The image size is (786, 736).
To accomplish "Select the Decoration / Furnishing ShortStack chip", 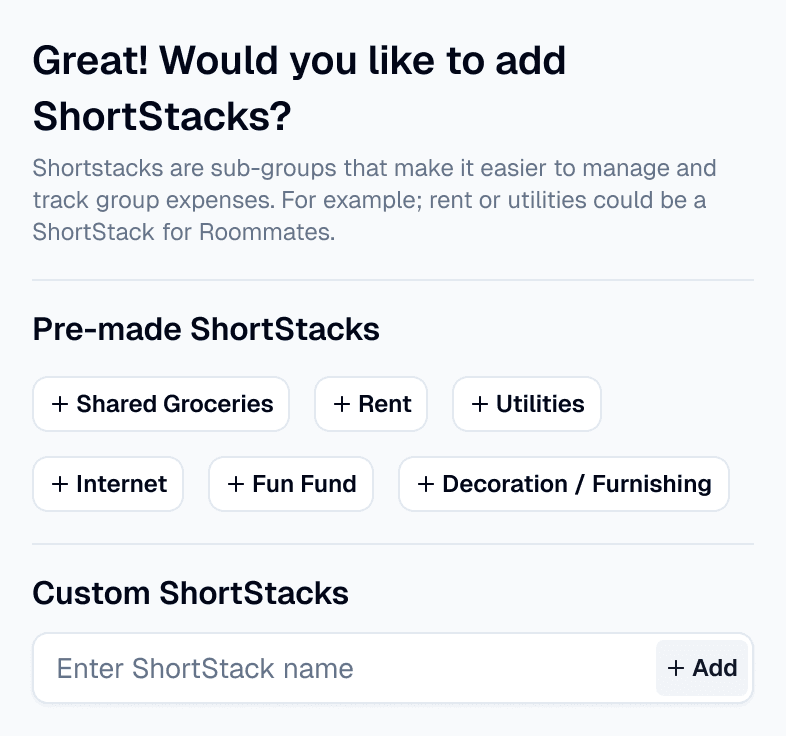I will 564,484.
